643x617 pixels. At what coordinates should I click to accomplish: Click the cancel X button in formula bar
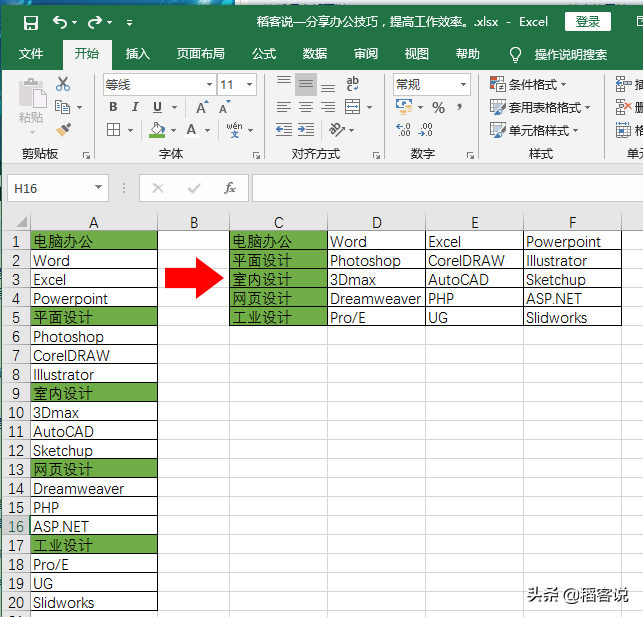pyautogui.click(x=158, y=188)
